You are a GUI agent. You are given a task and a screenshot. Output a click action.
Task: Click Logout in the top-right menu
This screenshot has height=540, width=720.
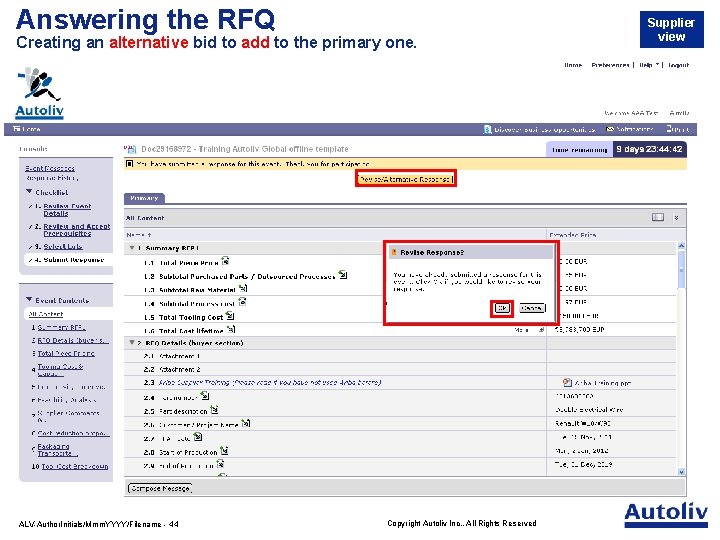[679, 65]
